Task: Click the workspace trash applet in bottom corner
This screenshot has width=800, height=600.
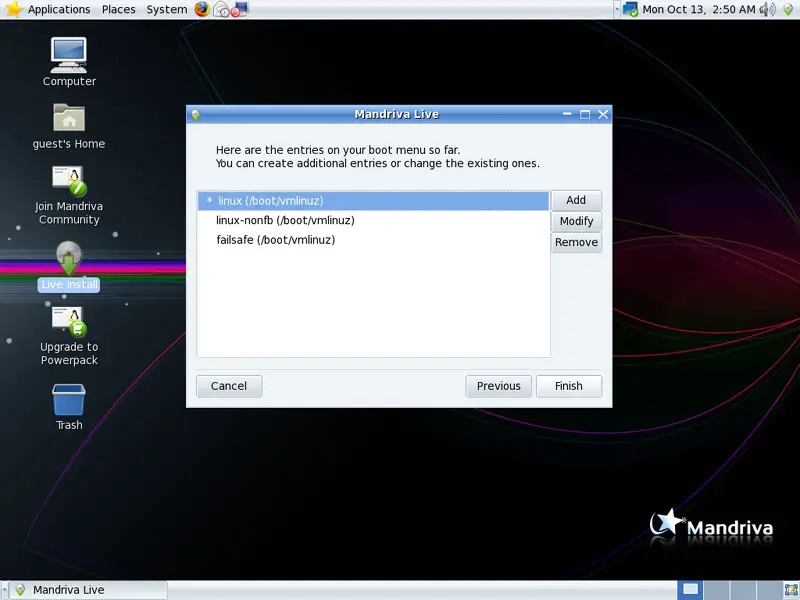Action: pos(791,590)
